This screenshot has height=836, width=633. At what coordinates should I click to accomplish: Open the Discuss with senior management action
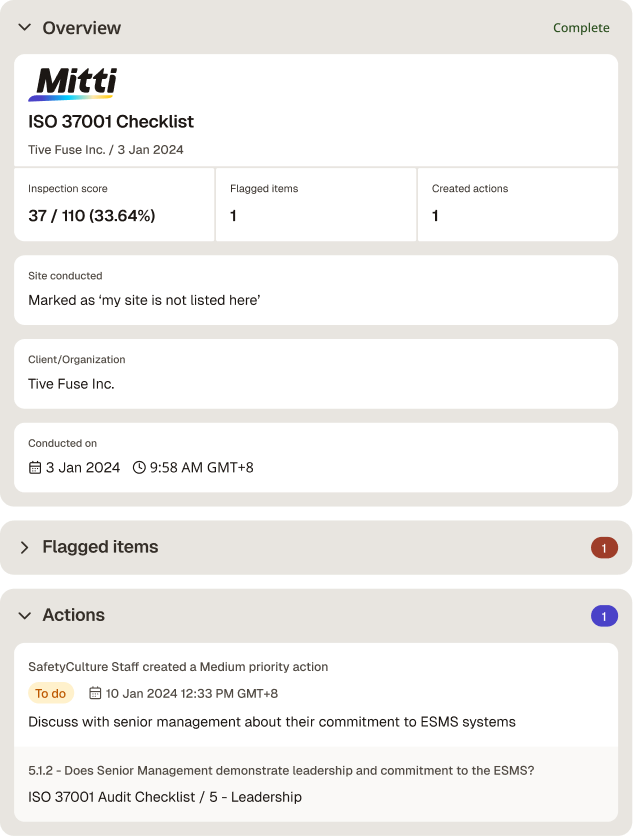tap(272, 722)
